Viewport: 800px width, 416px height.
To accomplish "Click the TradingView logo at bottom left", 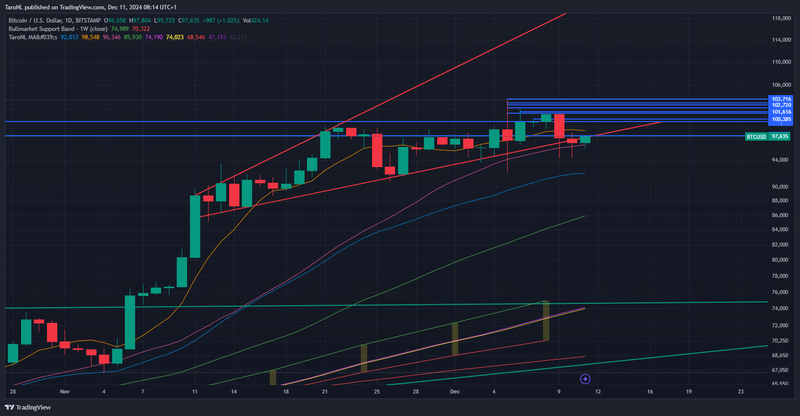I will point(28,407).
